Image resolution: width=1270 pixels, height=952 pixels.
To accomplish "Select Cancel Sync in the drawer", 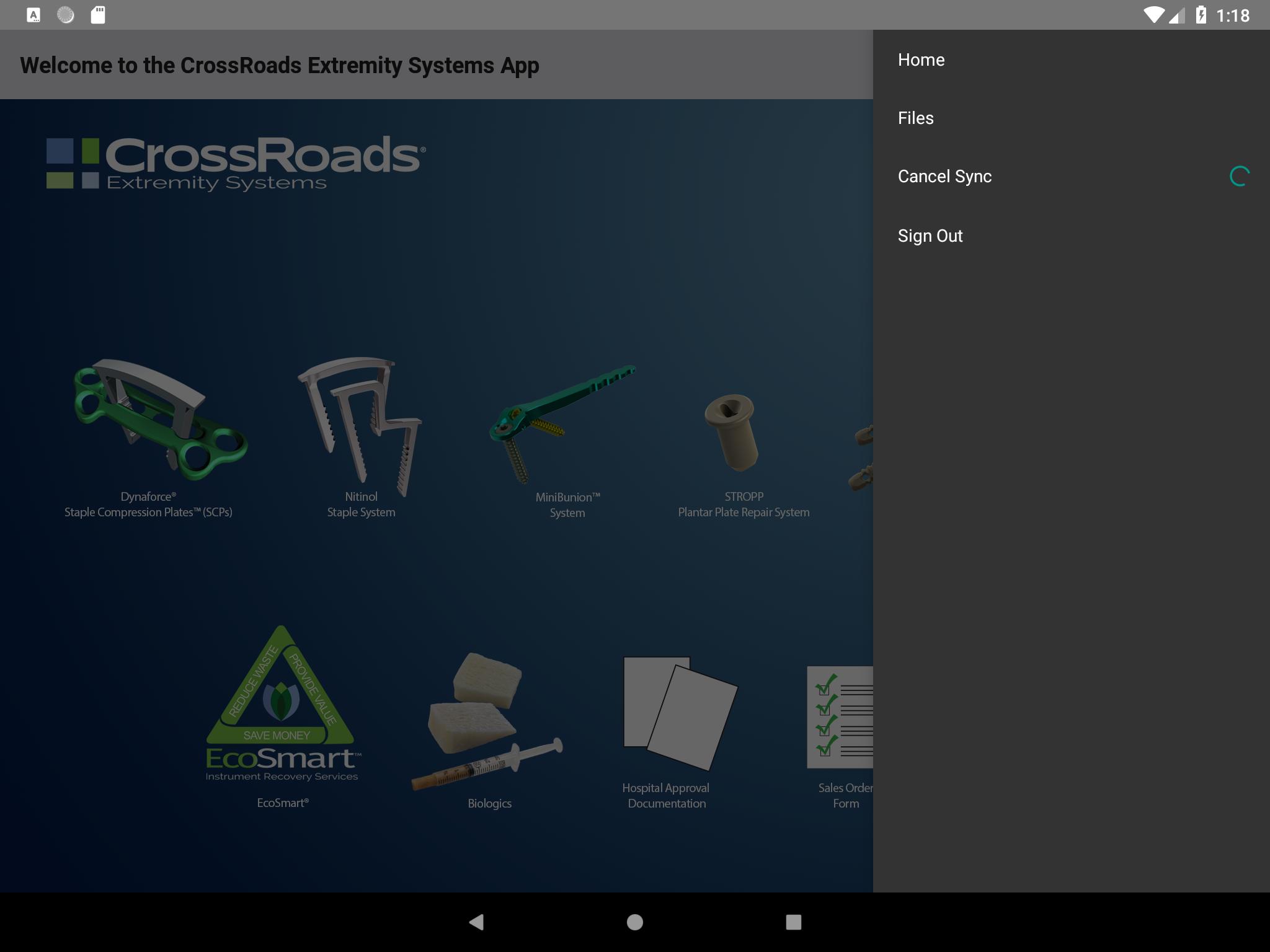I will point(1071,176).
